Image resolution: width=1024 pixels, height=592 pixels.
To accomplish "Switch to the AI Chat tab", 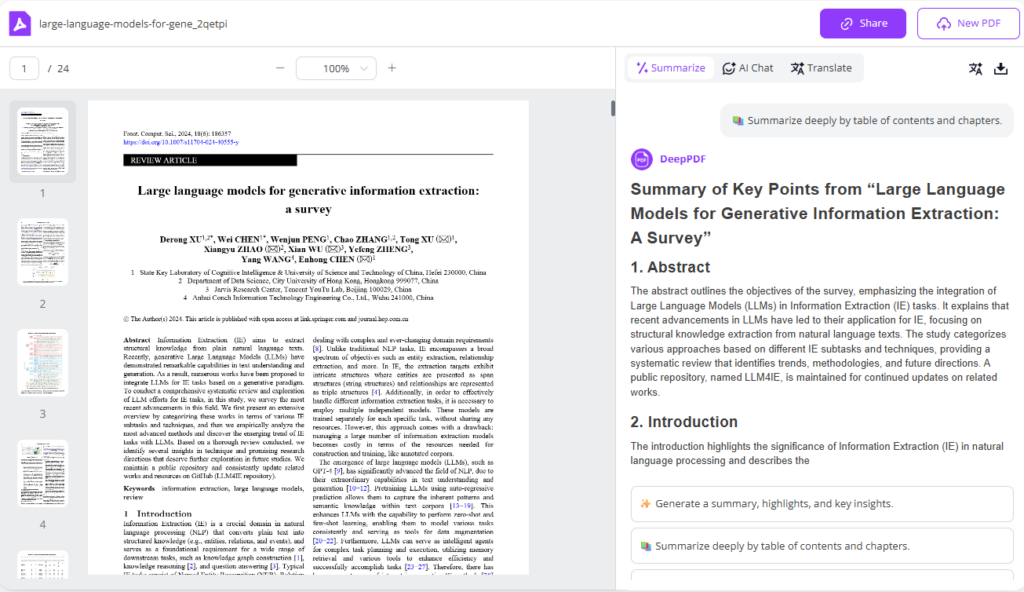I will click(747, 68).
